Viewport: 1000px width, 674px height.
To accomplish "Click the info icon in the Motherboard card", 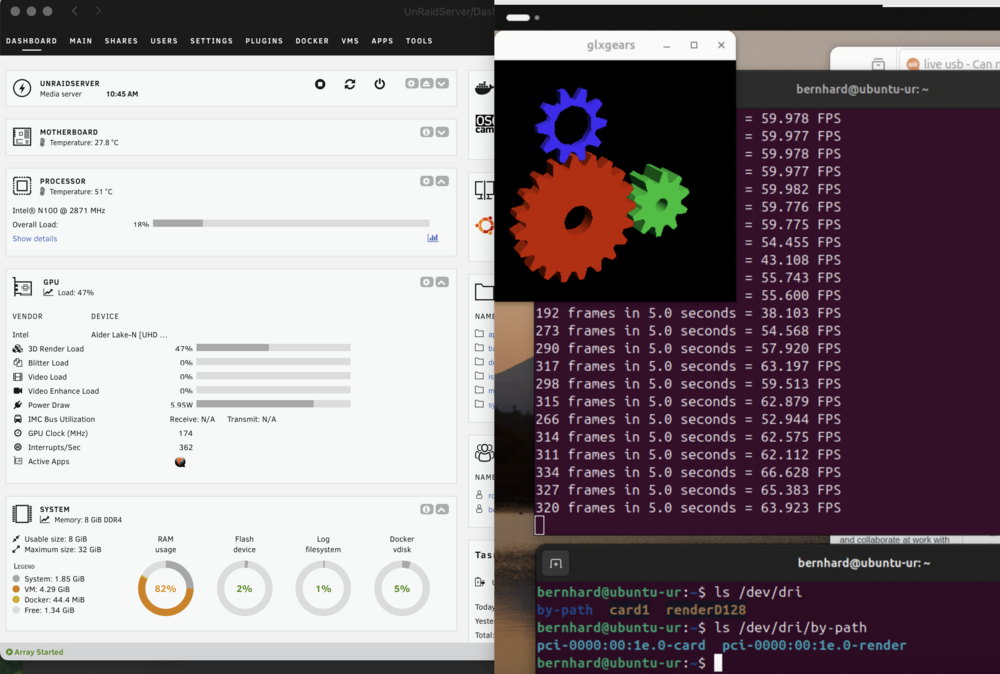I will (x=427, y=132).
